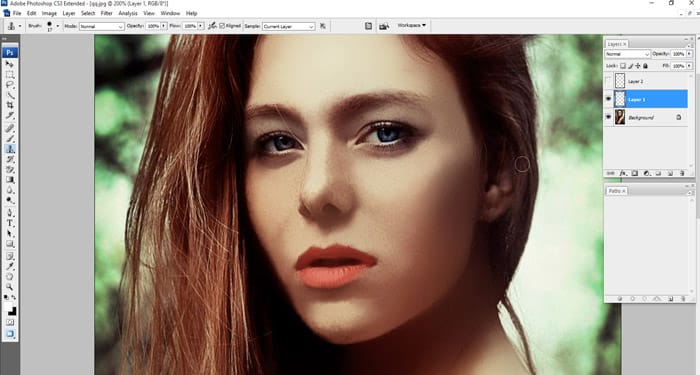Hide the Background layer with eye icon

(x=608, y=117)
